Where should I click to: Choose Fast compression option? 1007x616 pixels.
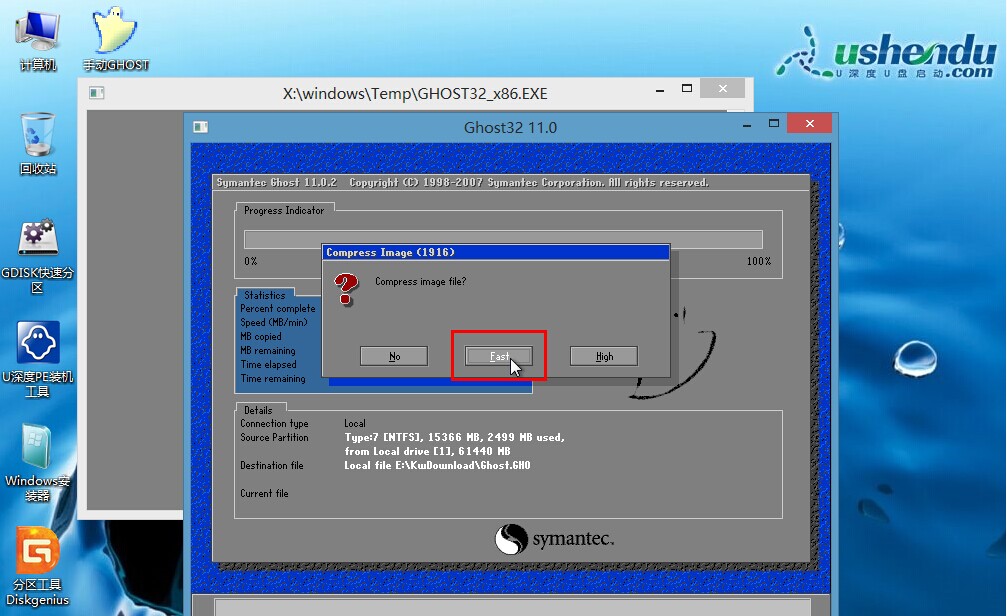tap(499, 356)
